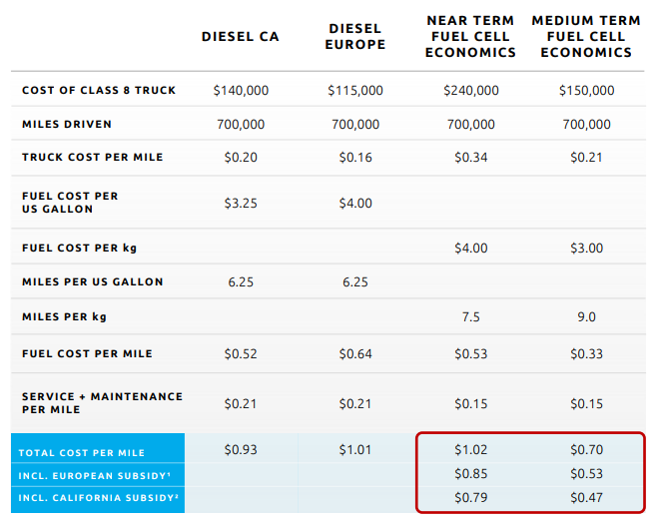This screenshot has height=522, width=665.
Task: Select the $0.47 California subsidy medium term value
Action: coord(586,498)
